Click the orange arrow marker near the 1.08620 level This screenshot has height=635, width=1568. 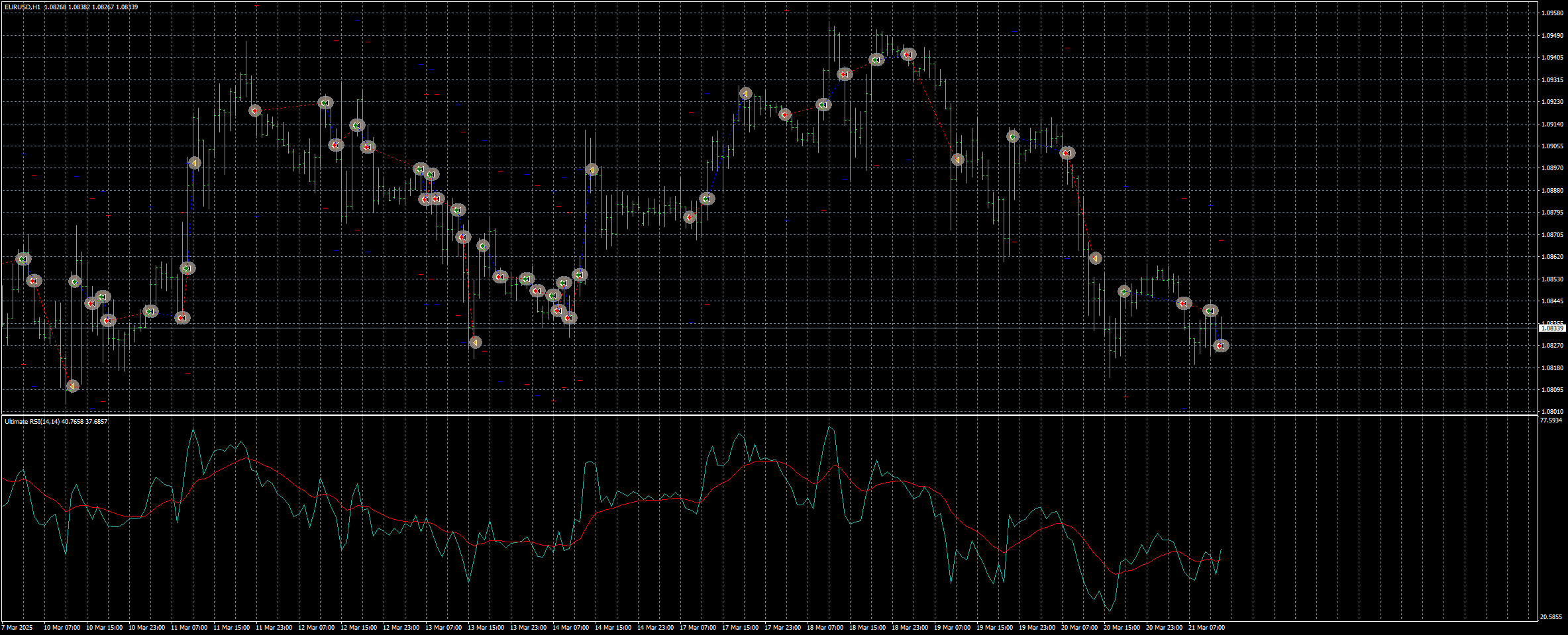pos(1095,258)
